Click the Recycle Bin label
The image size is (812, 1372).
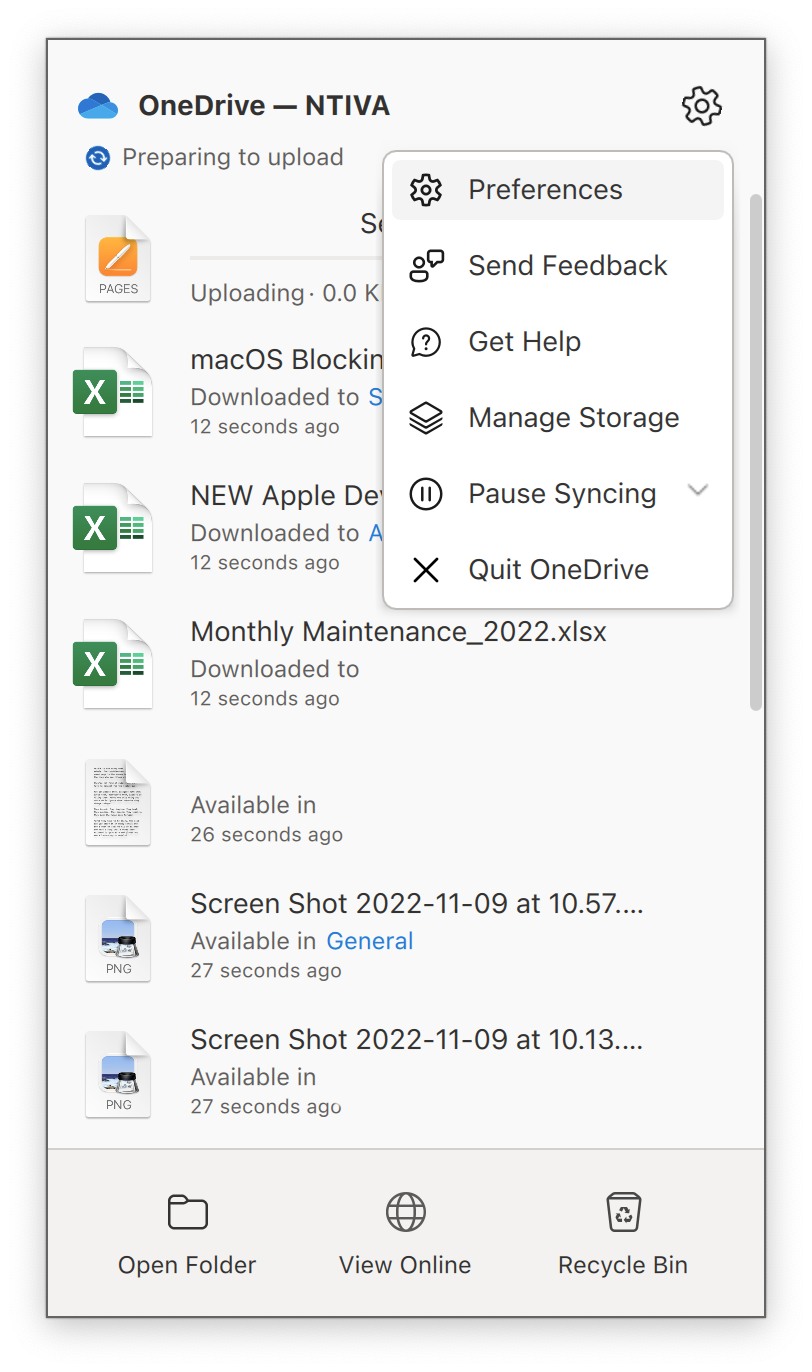623,1266
